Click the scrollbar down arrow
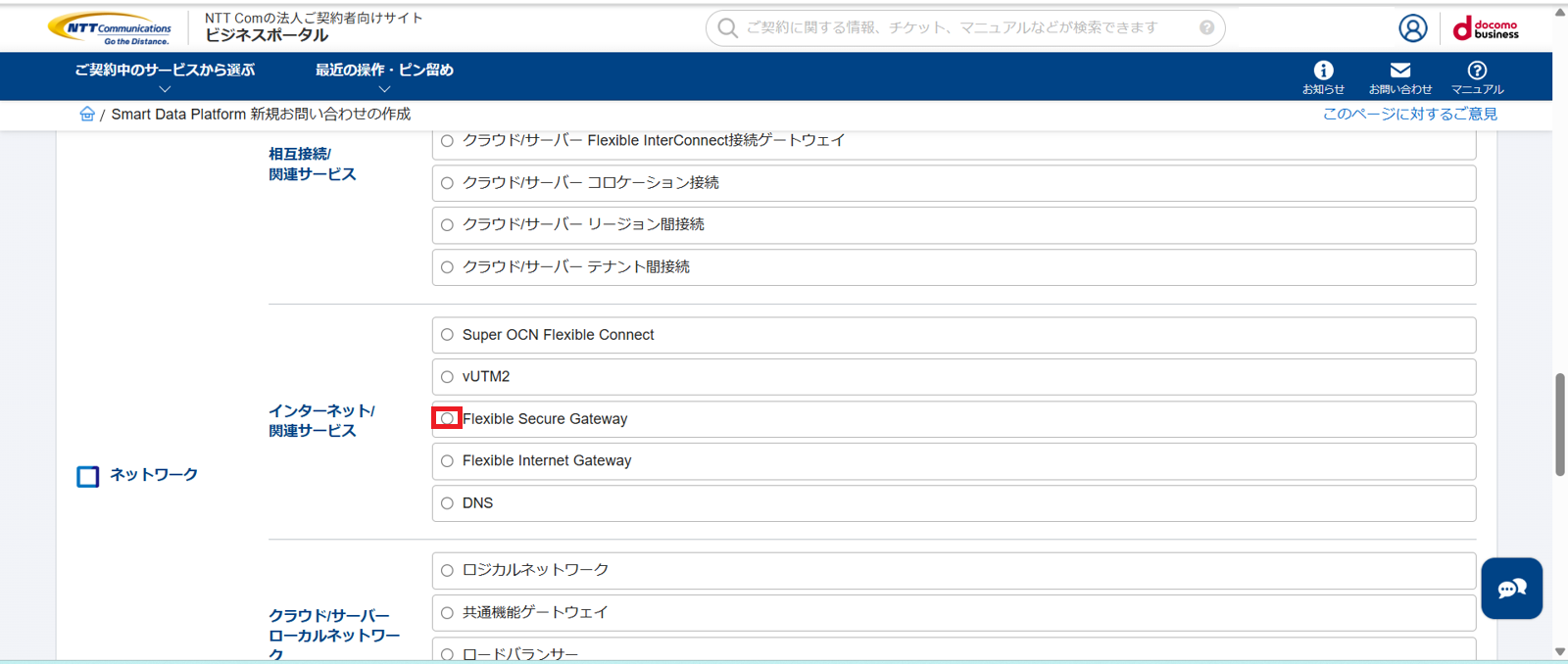Viewport: 1568px width, 664px height. point(1559,652)
